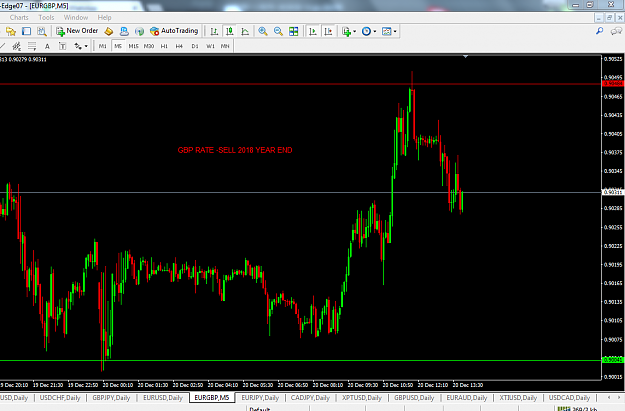The width and height of the screenshot is (625, 411).
Task: Toggle chart auto scroll
Action: (313, 31)
